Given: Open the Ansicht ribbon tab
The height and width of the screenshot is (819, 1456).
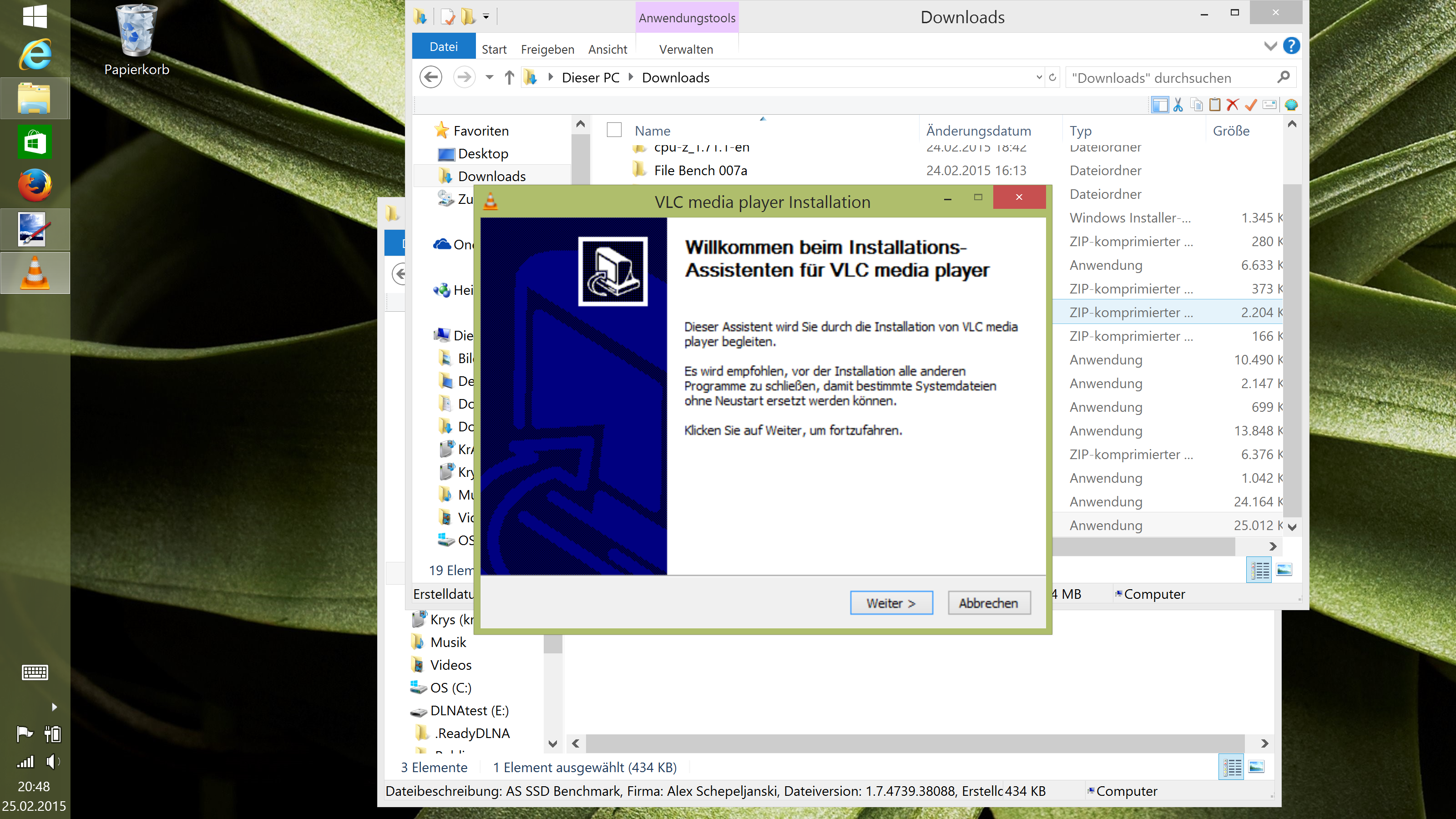Looking at the screenshot, I should [x=607, y=49].
